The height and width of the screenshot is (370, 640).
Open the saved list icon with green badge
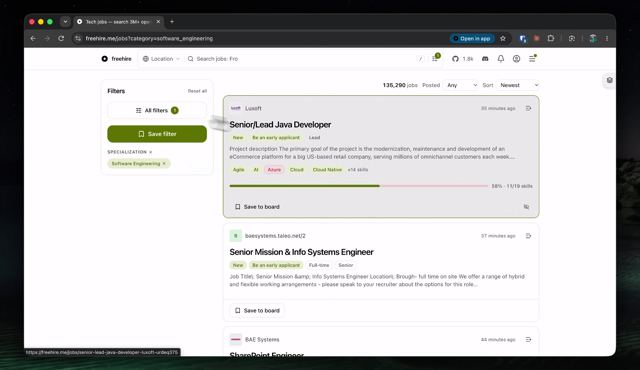coord(435,58)
